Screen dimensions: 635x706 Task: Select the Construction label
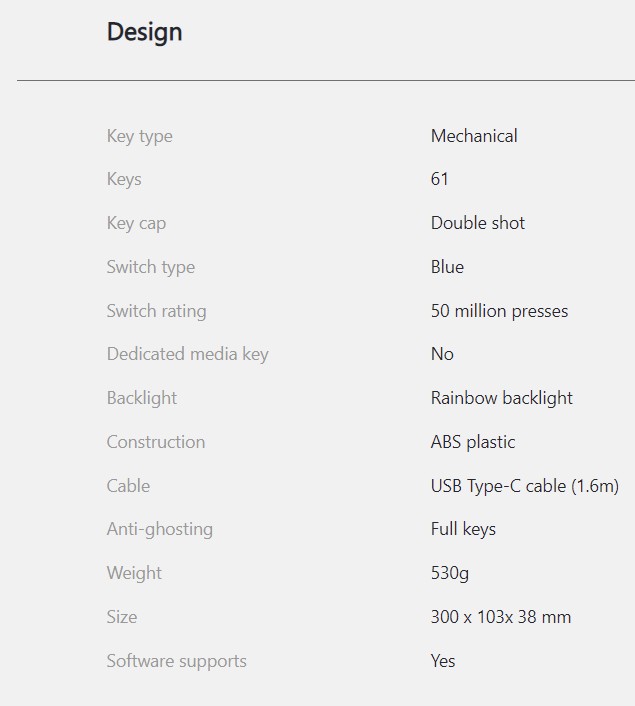coord(156,442)
